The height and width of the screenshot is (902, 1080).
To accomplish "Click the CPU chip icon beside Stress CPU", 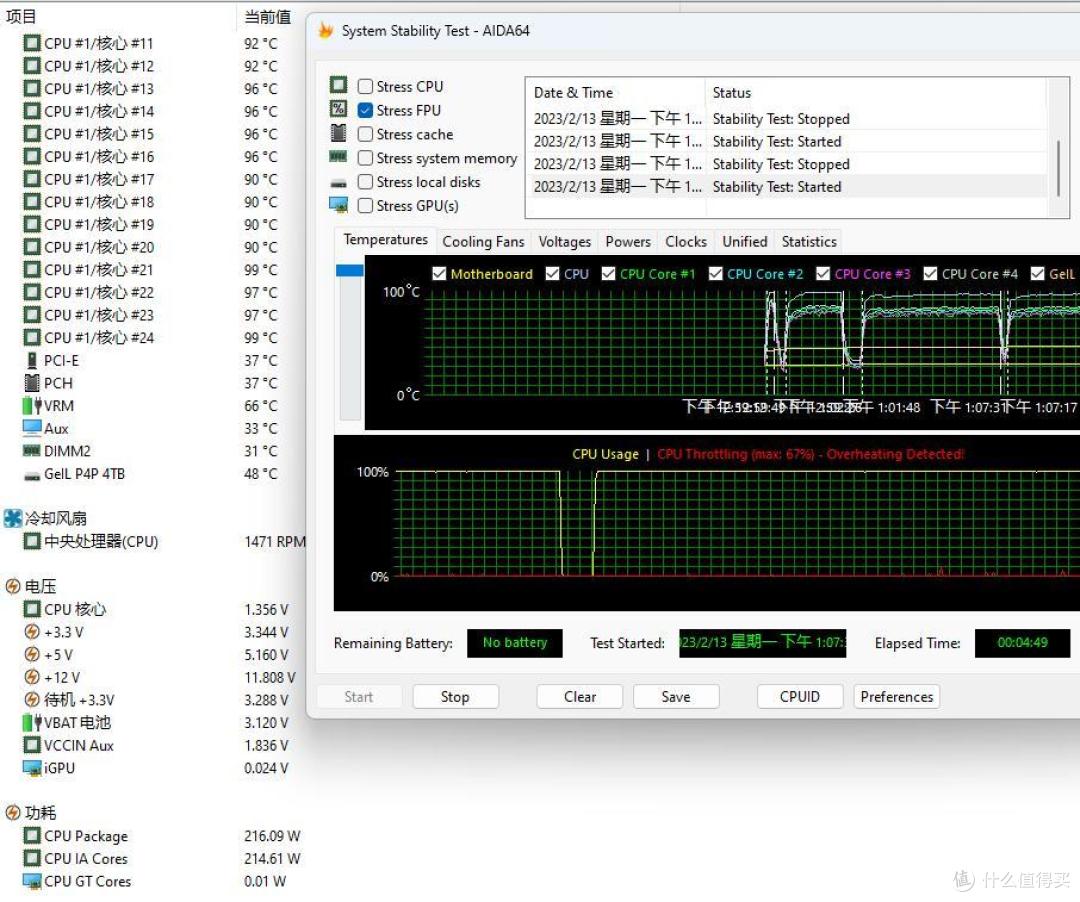I will tap(338, 85).
